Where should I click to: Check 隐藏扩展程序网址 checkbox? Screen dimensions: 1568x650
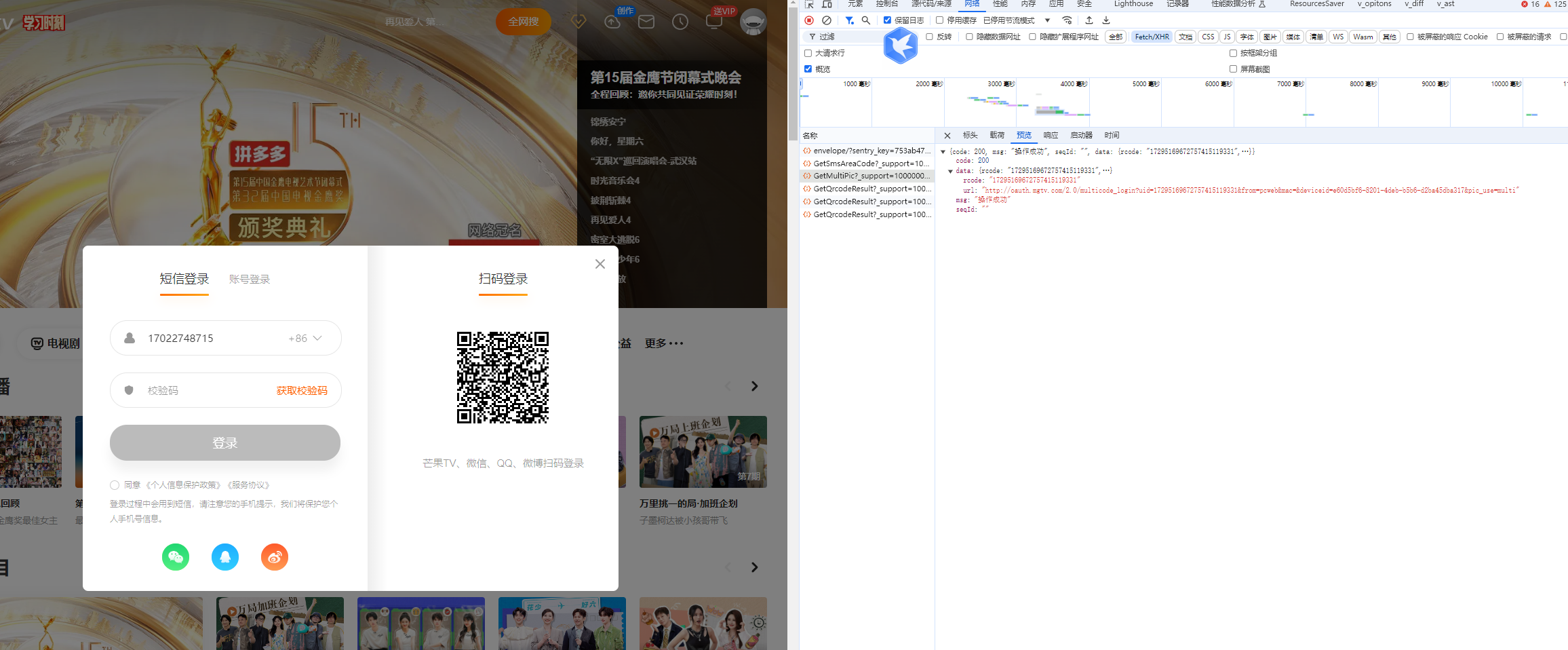(1033, 37)
